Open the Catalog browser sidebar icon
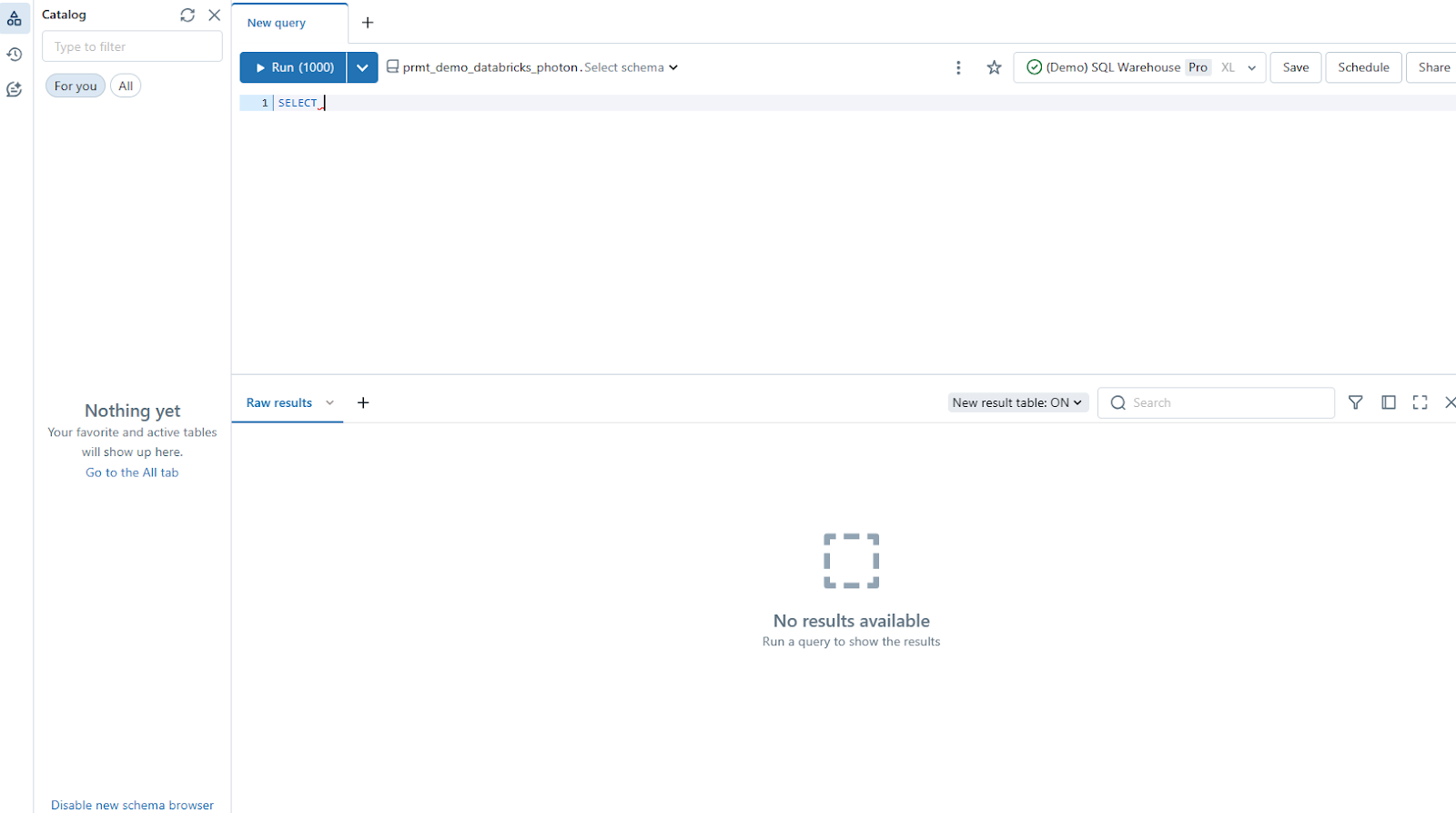 (x=15, y=17)
